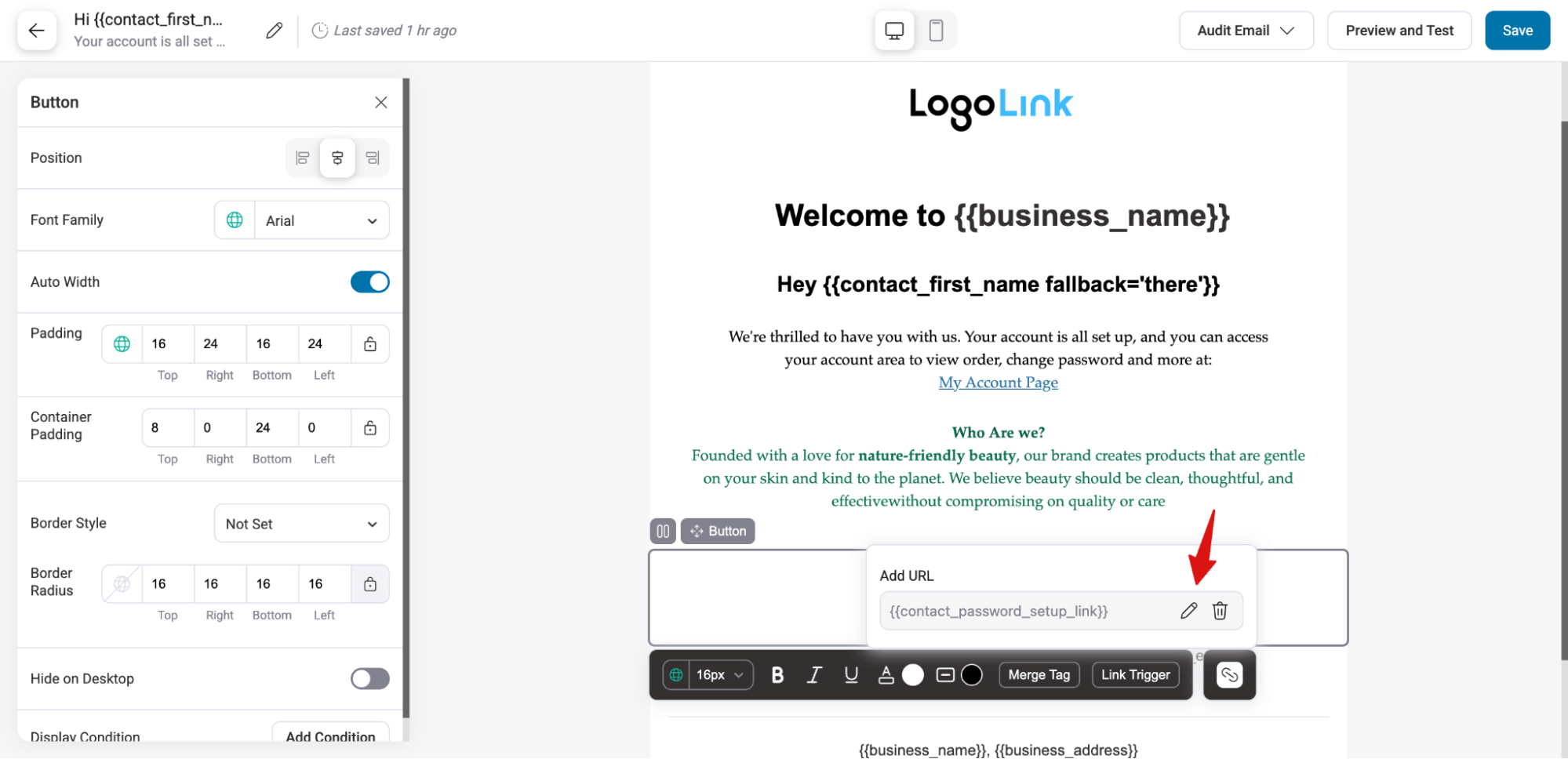The image size is (1568, 759).
Task: Enable the Hide on Desktop toggle
Action: (369, 678)
